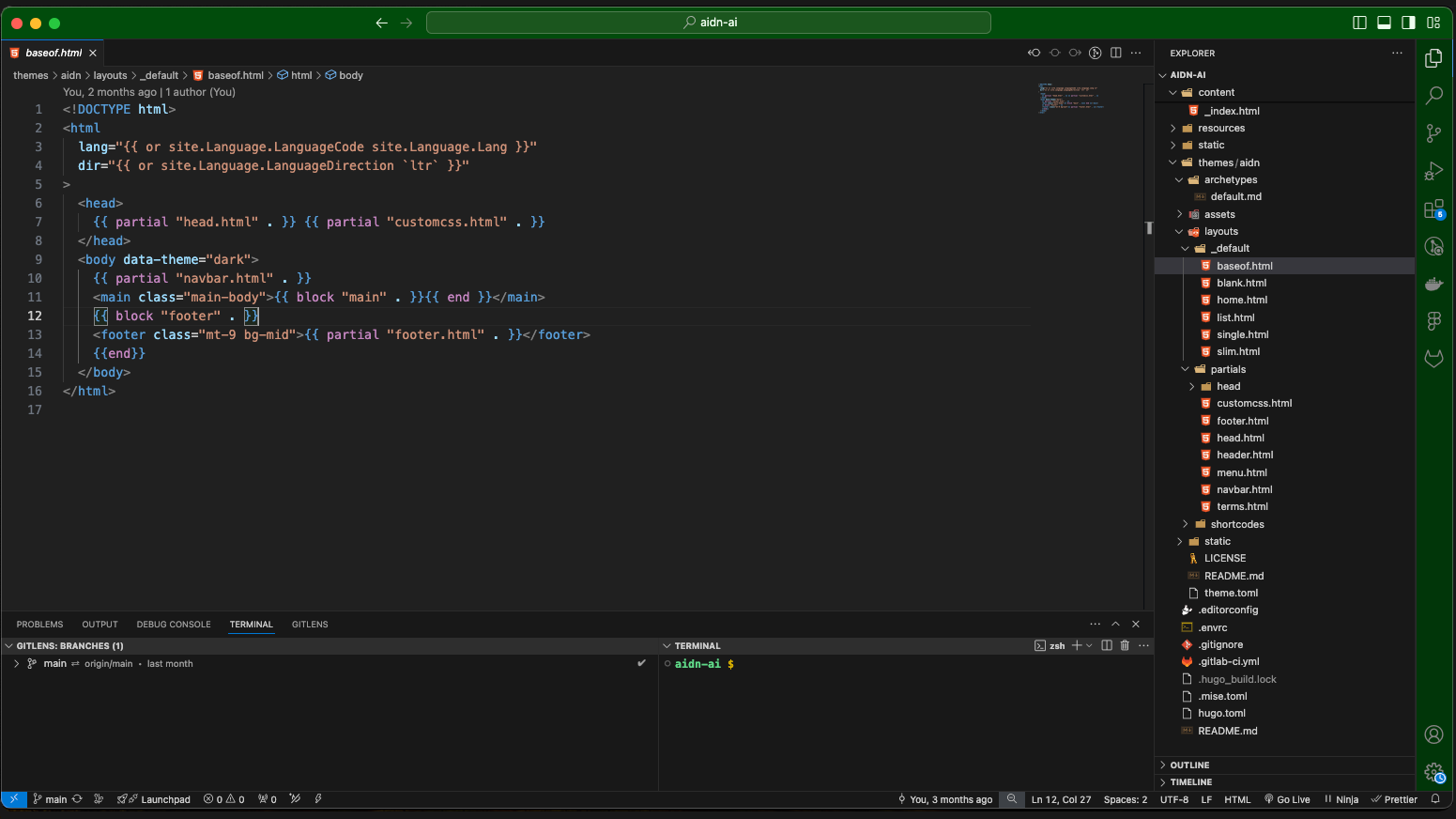The width and height of the screenshot is (1456, 819).
Task: Open the Docker view icon
Action: pyautogui.click(x=1433, y=284)
